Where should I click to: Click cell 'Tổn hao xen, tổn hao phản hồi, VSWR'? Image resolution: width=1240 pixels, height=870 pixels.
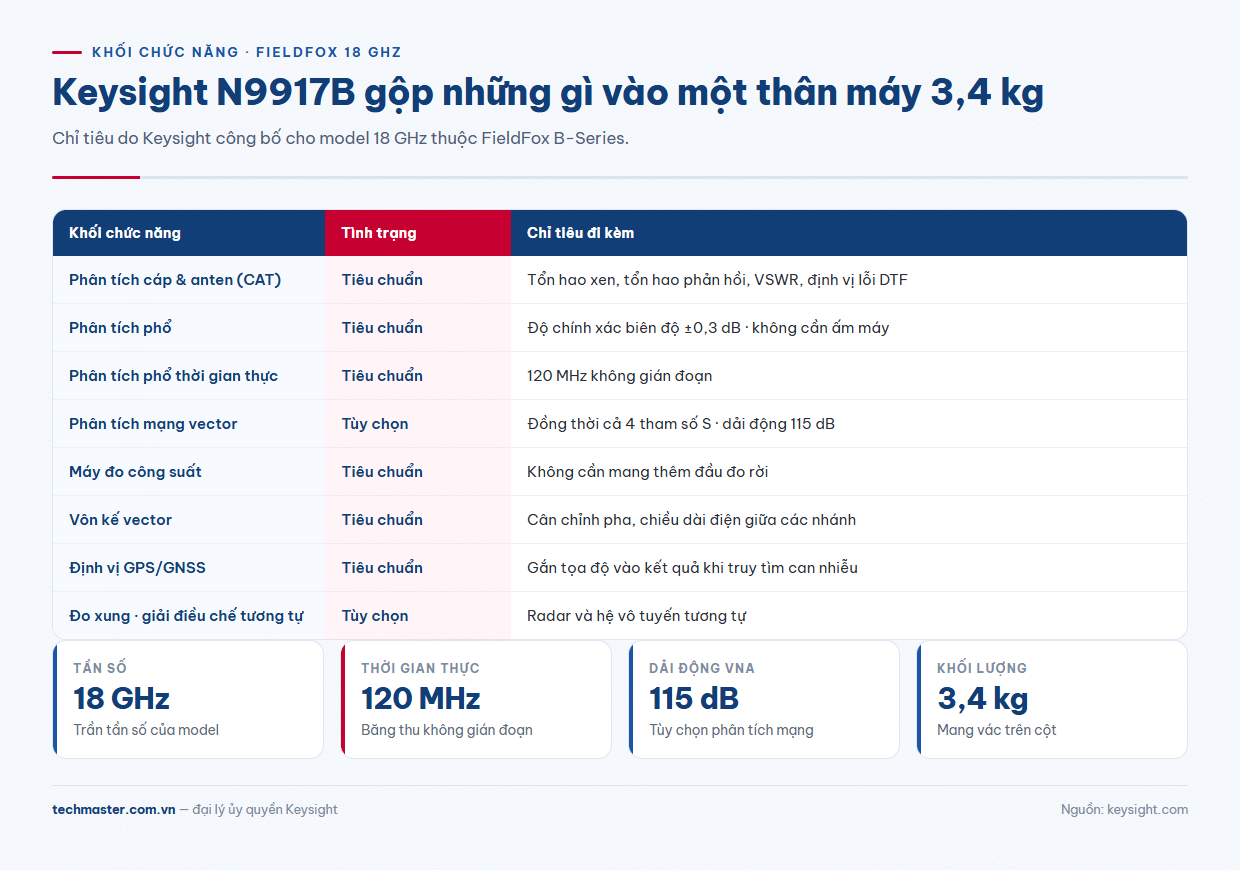[x=663, y=280]
